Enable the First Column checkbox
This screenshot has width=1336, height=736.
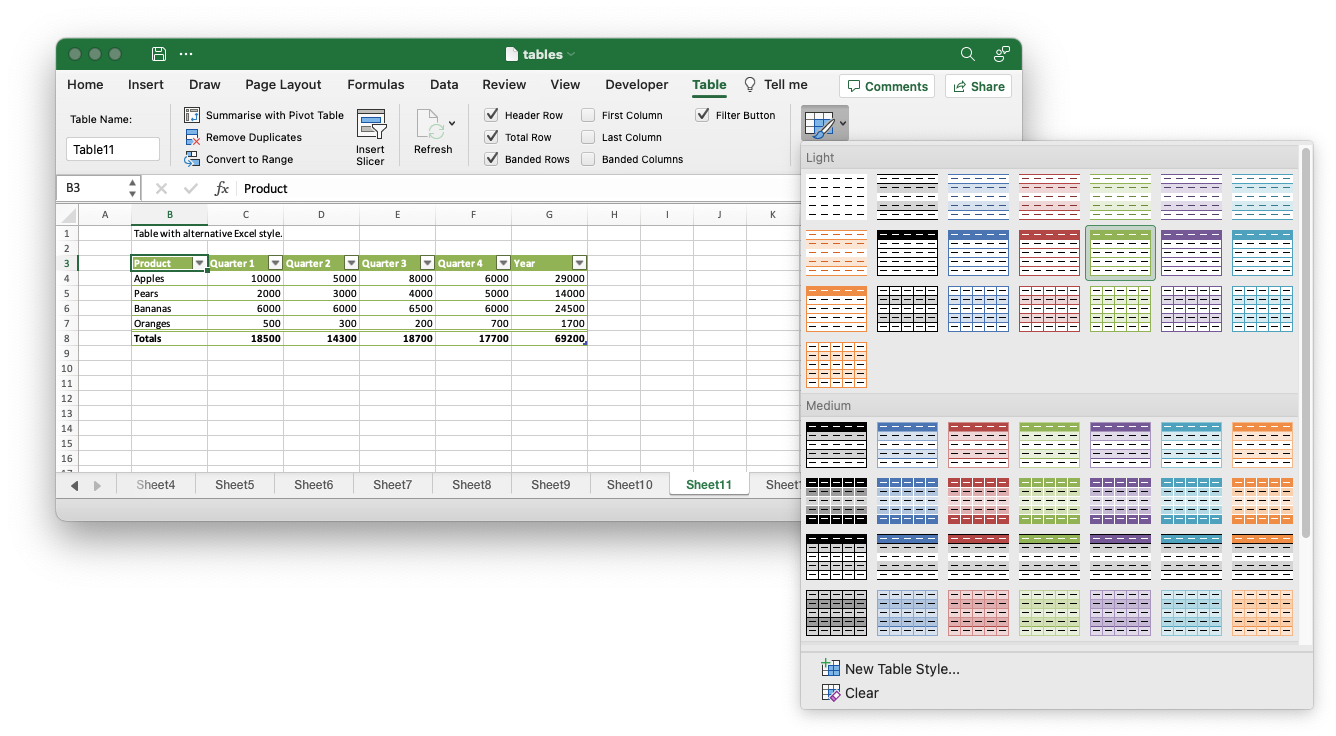588,115
